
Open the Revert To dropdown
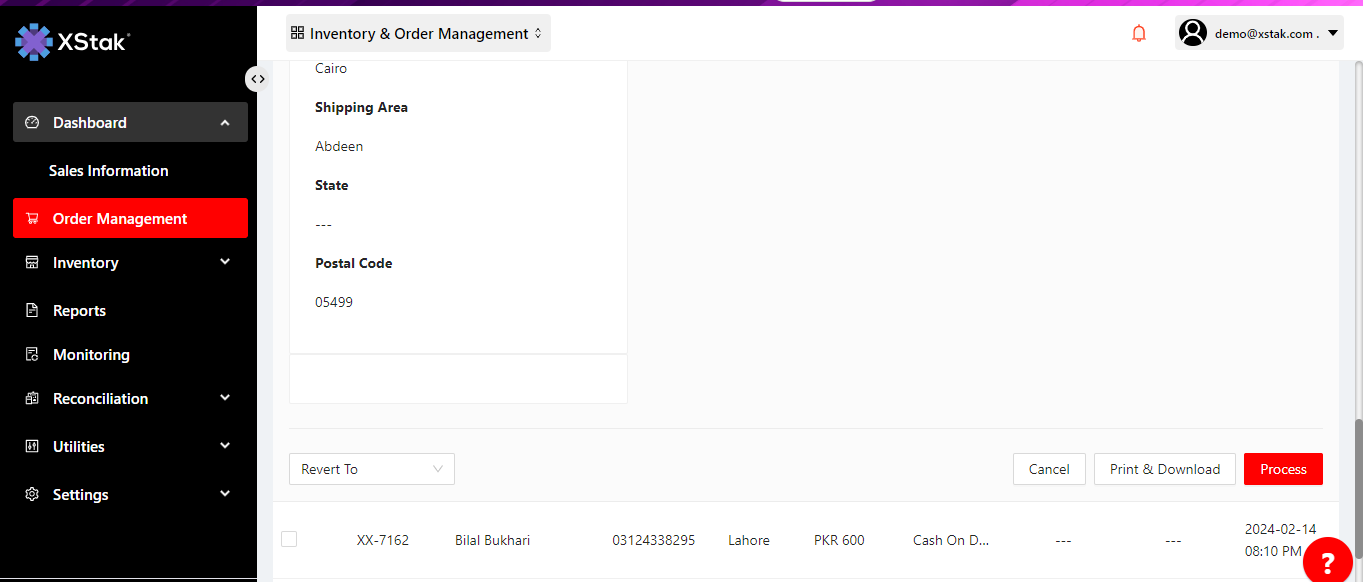tap(371, 469)
